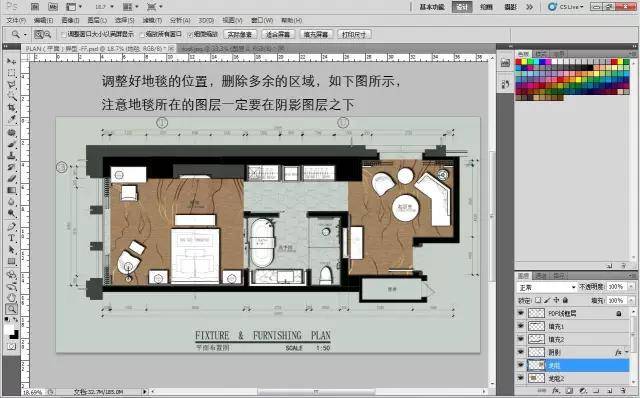This screenshot has width=640, height=398.
Task: Uncheck the 细微缩放 checkbox
Action: point(190,35)
